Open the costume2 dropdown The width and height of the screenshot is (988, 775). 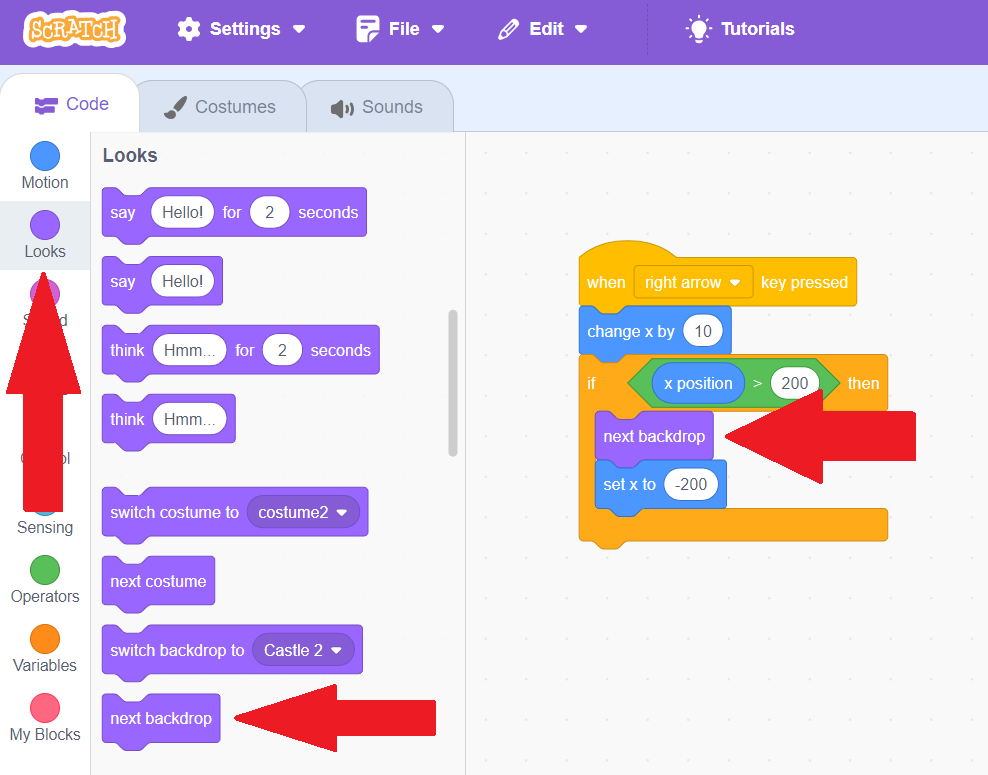click(303, 512)
